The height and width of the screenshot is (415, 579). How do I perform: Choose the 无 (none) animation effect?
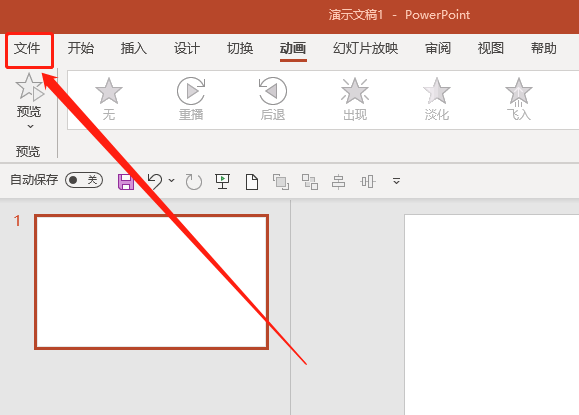(109, 99)
